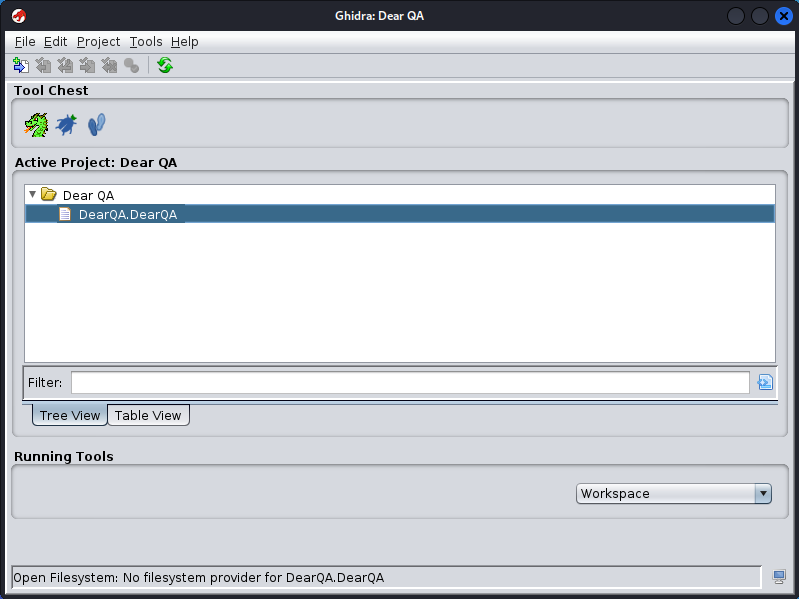Open the Tools menu
Viewport: 799px width, 599px height.
click(146, 42)
